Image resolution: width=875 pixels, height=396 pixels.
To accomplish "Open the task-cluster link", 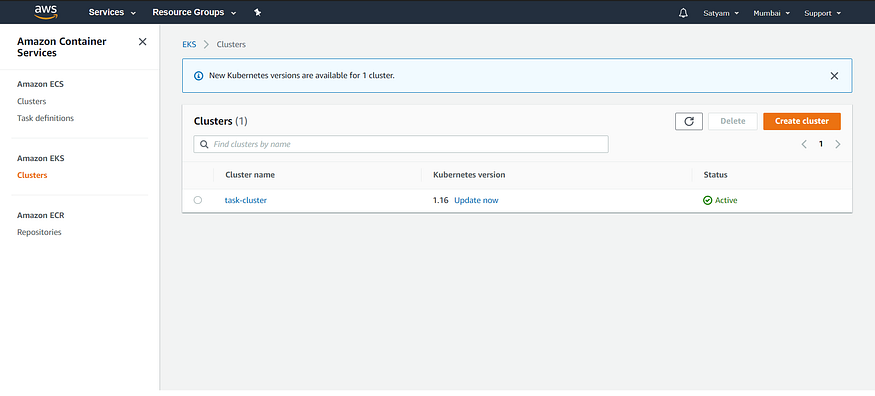I will 246,200.
